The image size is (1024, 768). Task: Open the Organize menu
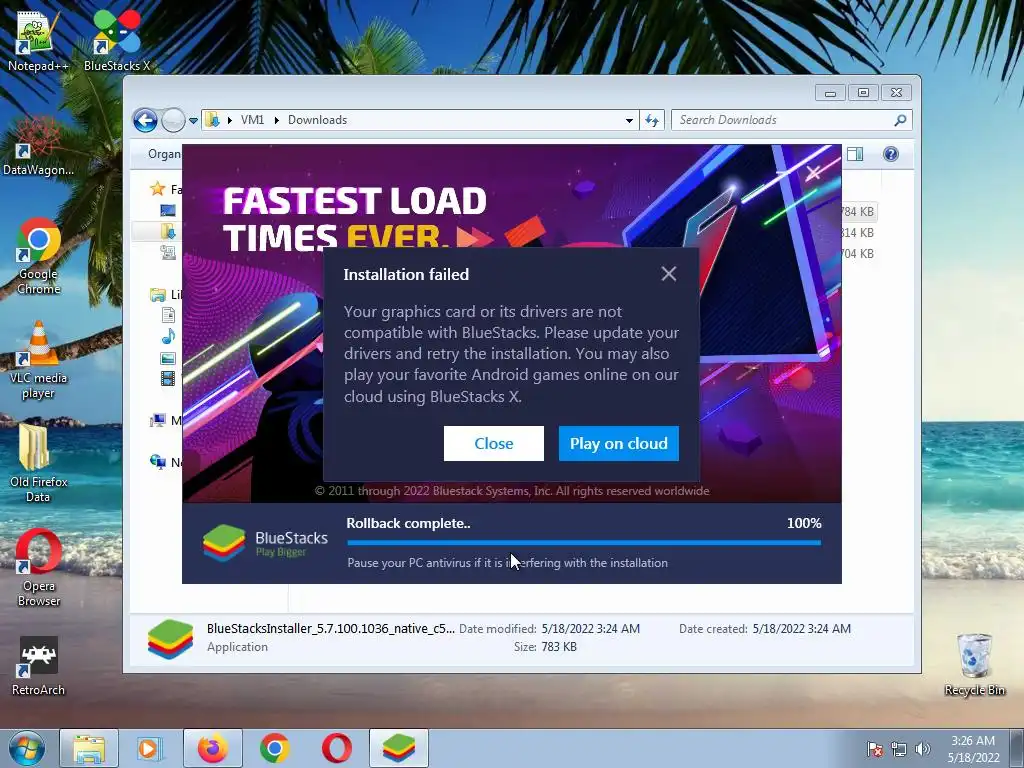(164, 154)
